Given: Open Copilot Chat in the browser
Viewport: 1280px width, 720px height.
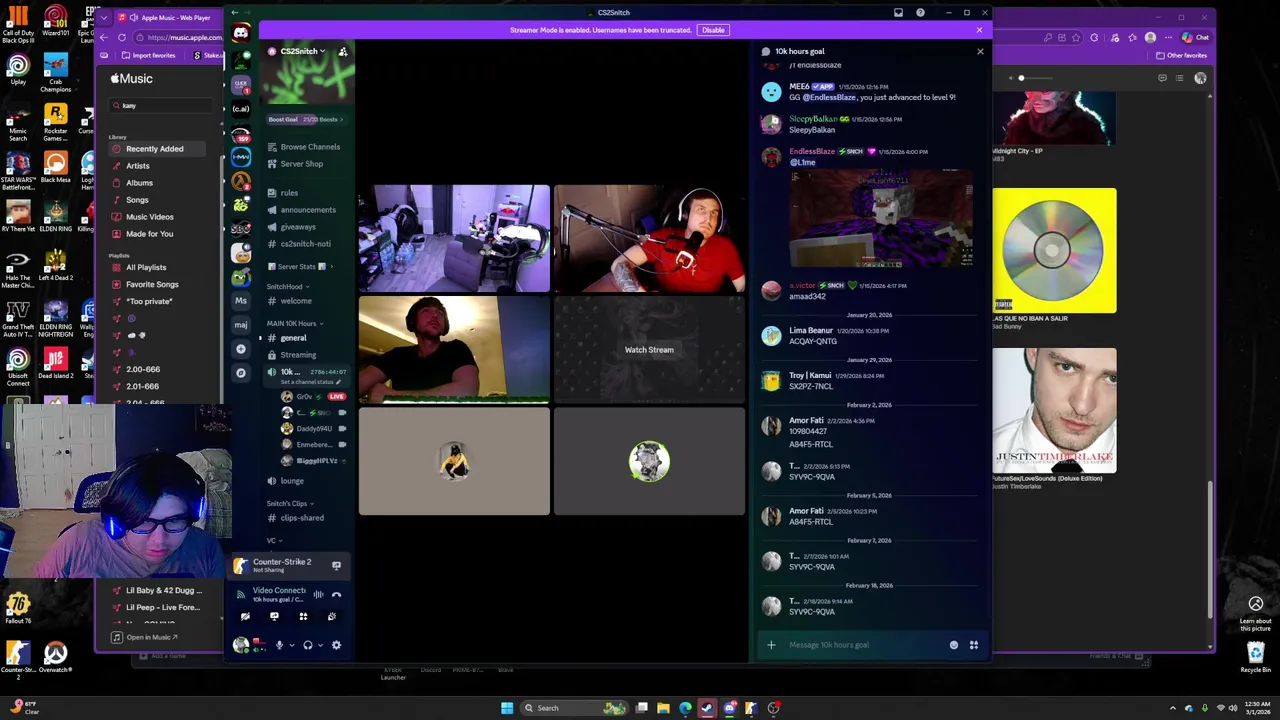Looking at the screenshot, I should (x=1195, y=37).
